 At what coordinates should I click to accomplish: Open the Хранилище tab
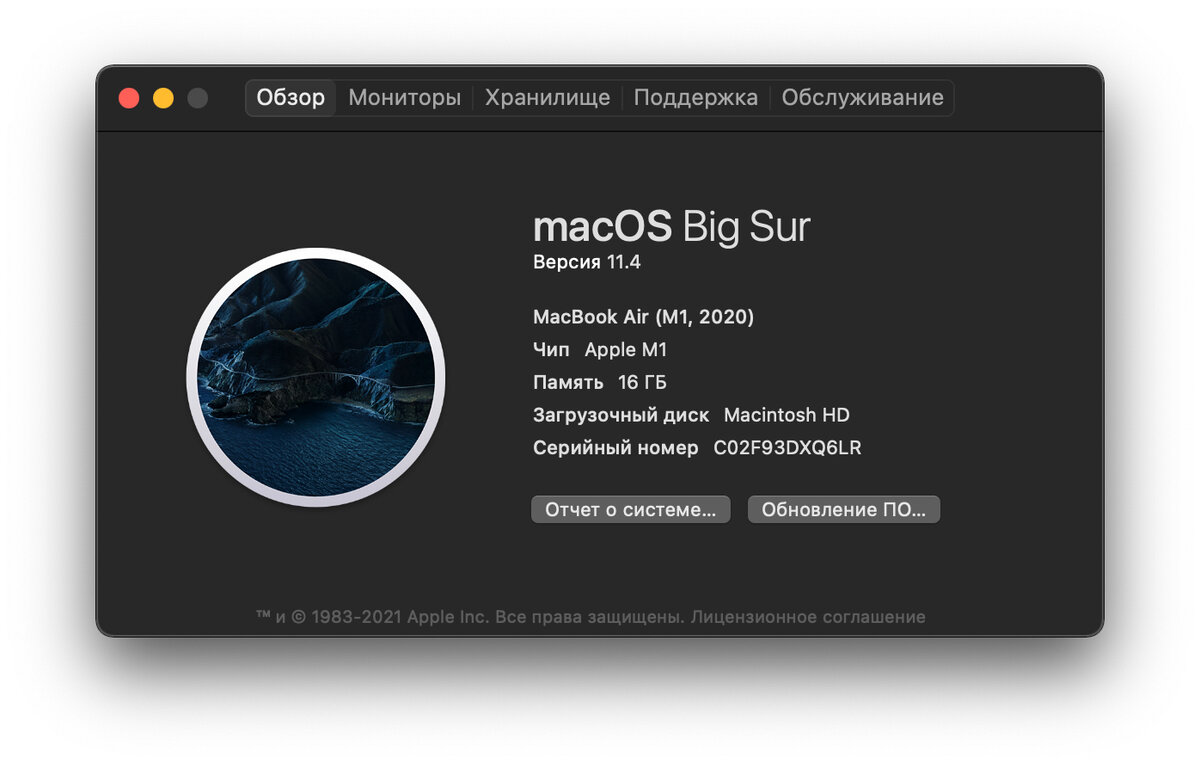pos(547,98)
